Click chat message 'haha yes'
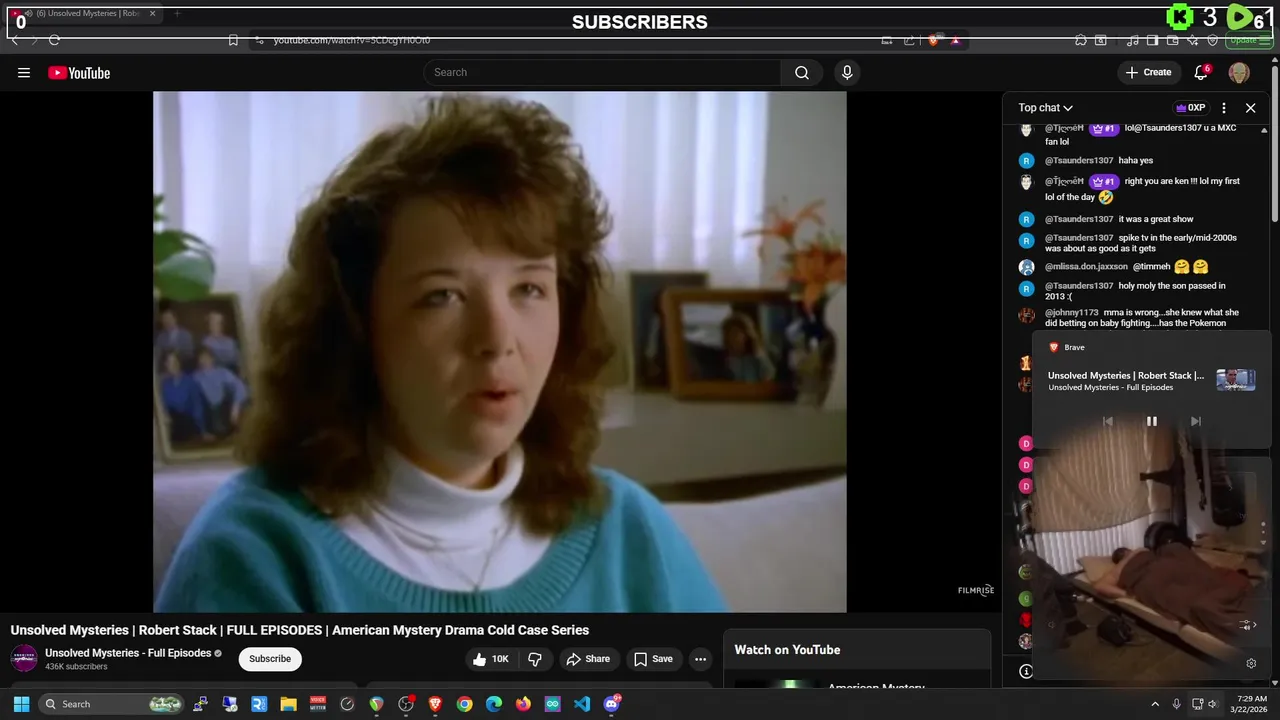The width and height of the screenshot is (1280, 720). pos(1135,160)
